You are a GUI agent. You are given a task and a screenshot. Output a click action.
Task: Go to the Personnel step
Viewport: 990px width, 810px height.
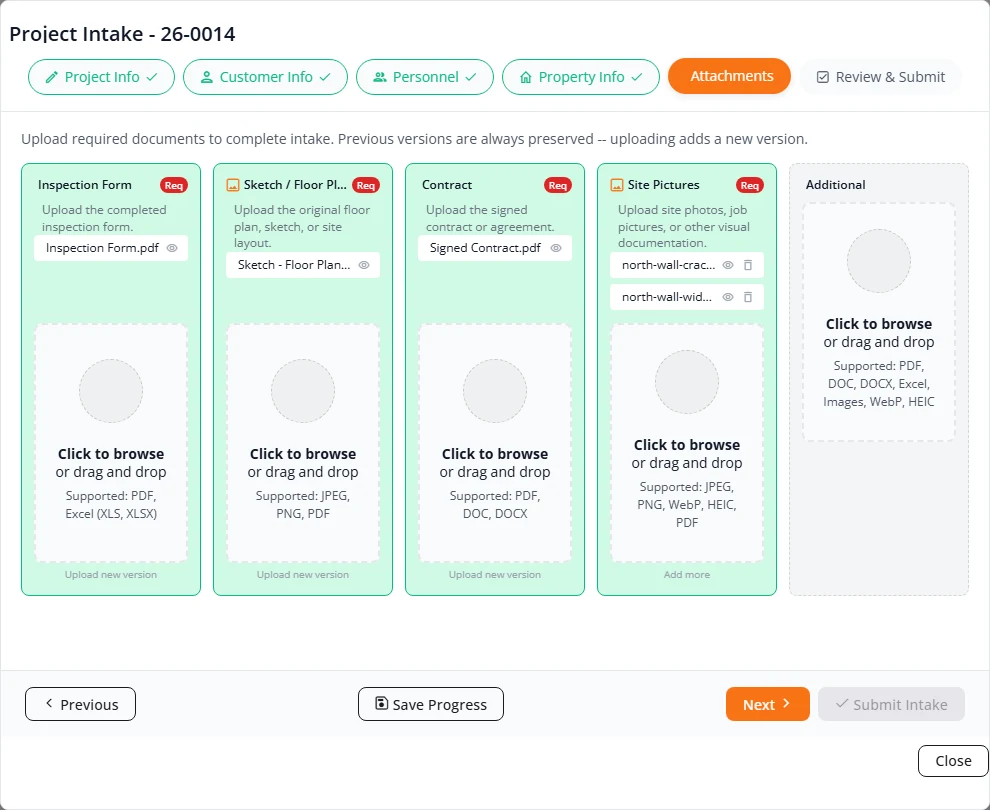[x=425, y=77]
